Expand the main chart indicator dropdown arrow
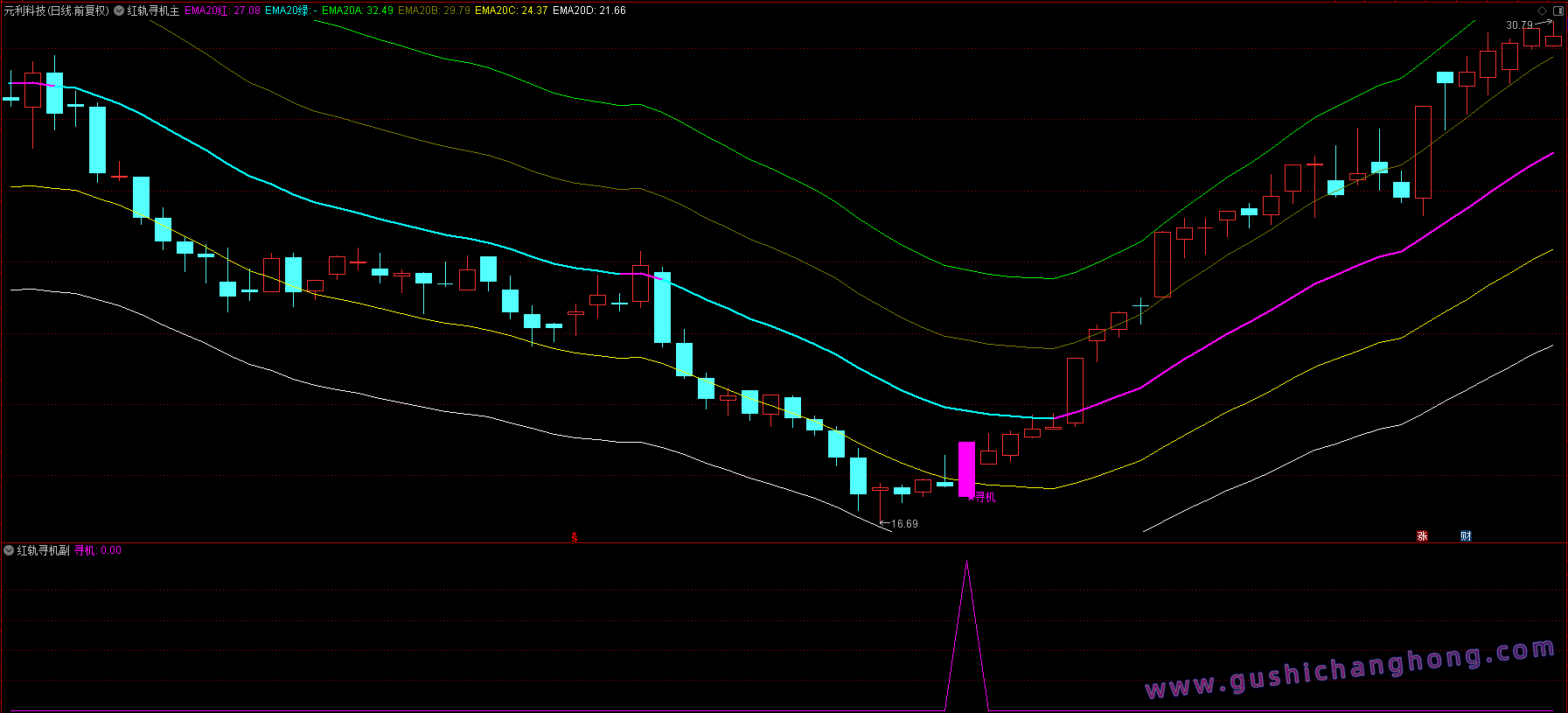The height and width of the screenshot is (713, 1568). click(x=119, y=11)
